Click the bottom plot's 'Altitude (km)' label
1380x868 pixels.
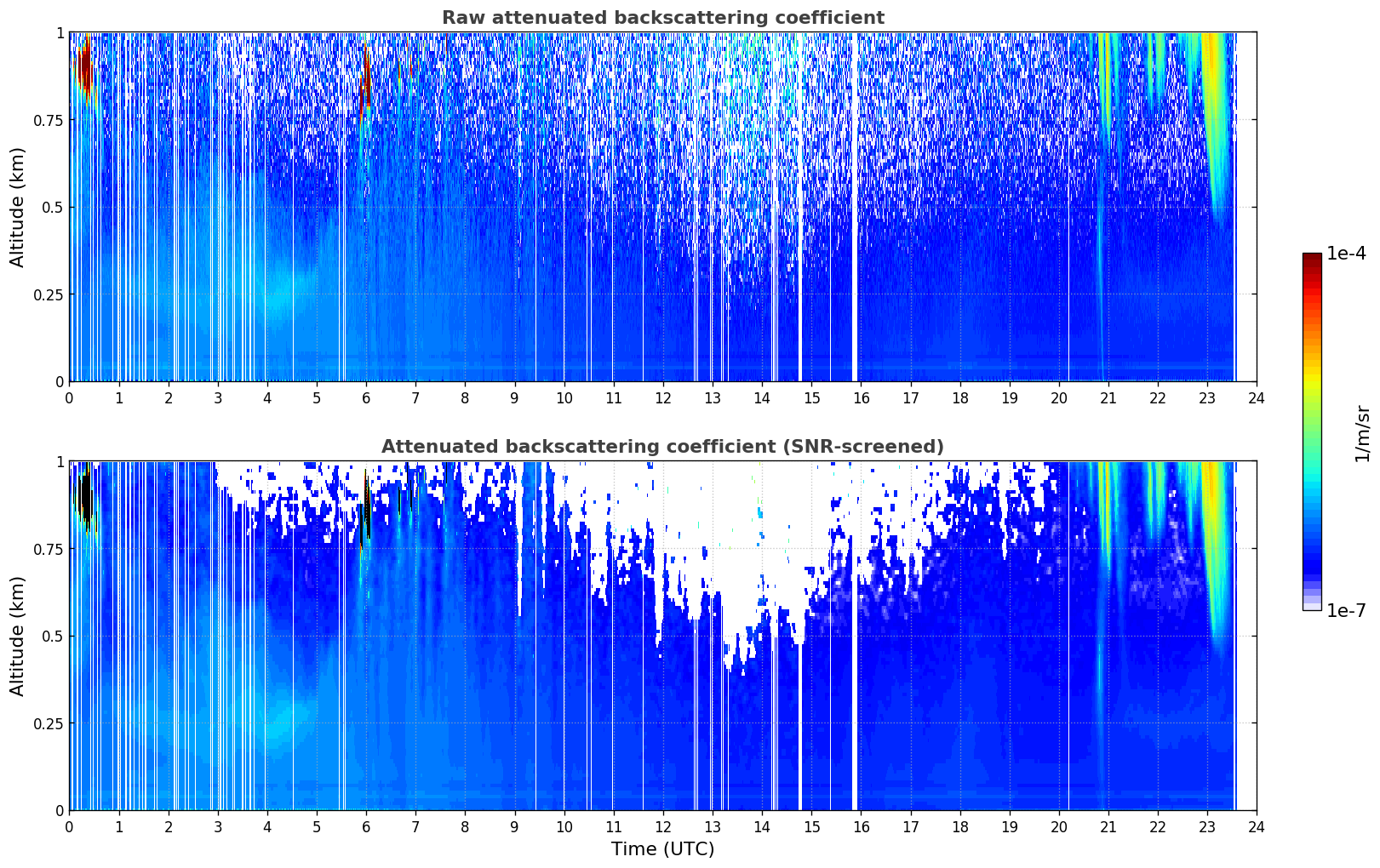point(18,636)
